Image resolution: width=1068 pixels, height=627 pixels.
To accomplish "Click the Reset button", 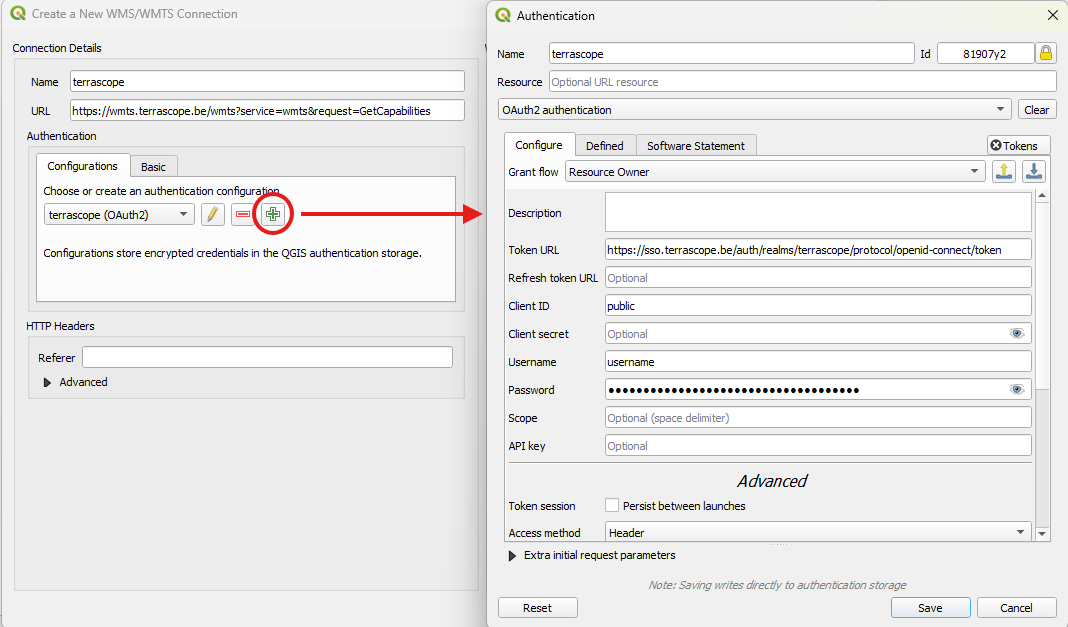I will pyautogui.click(x=537, y=608).
